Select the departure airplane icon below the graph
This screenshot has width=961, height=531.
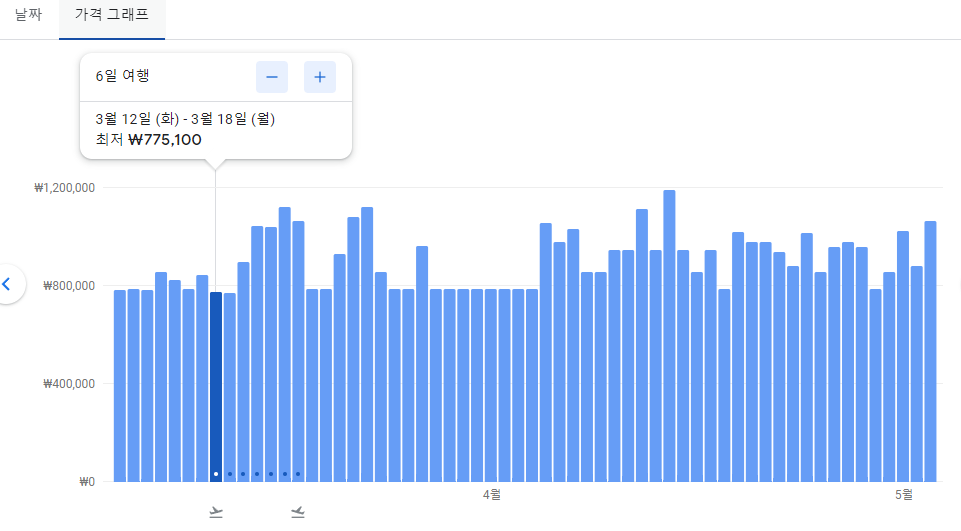[x=216, y=512]
